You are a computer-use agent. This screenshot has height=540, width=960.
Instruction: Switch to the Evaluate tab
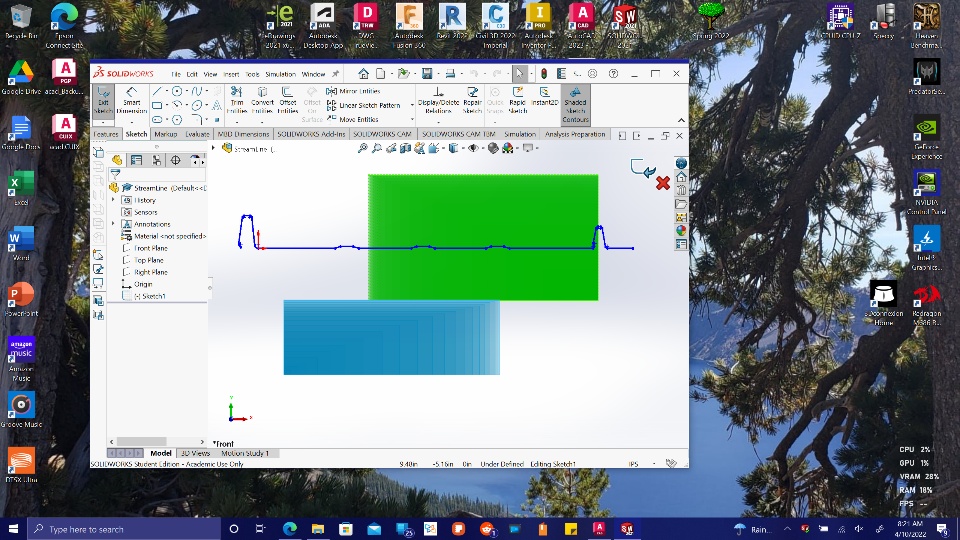pyautogui.click(x=197, y=134)
